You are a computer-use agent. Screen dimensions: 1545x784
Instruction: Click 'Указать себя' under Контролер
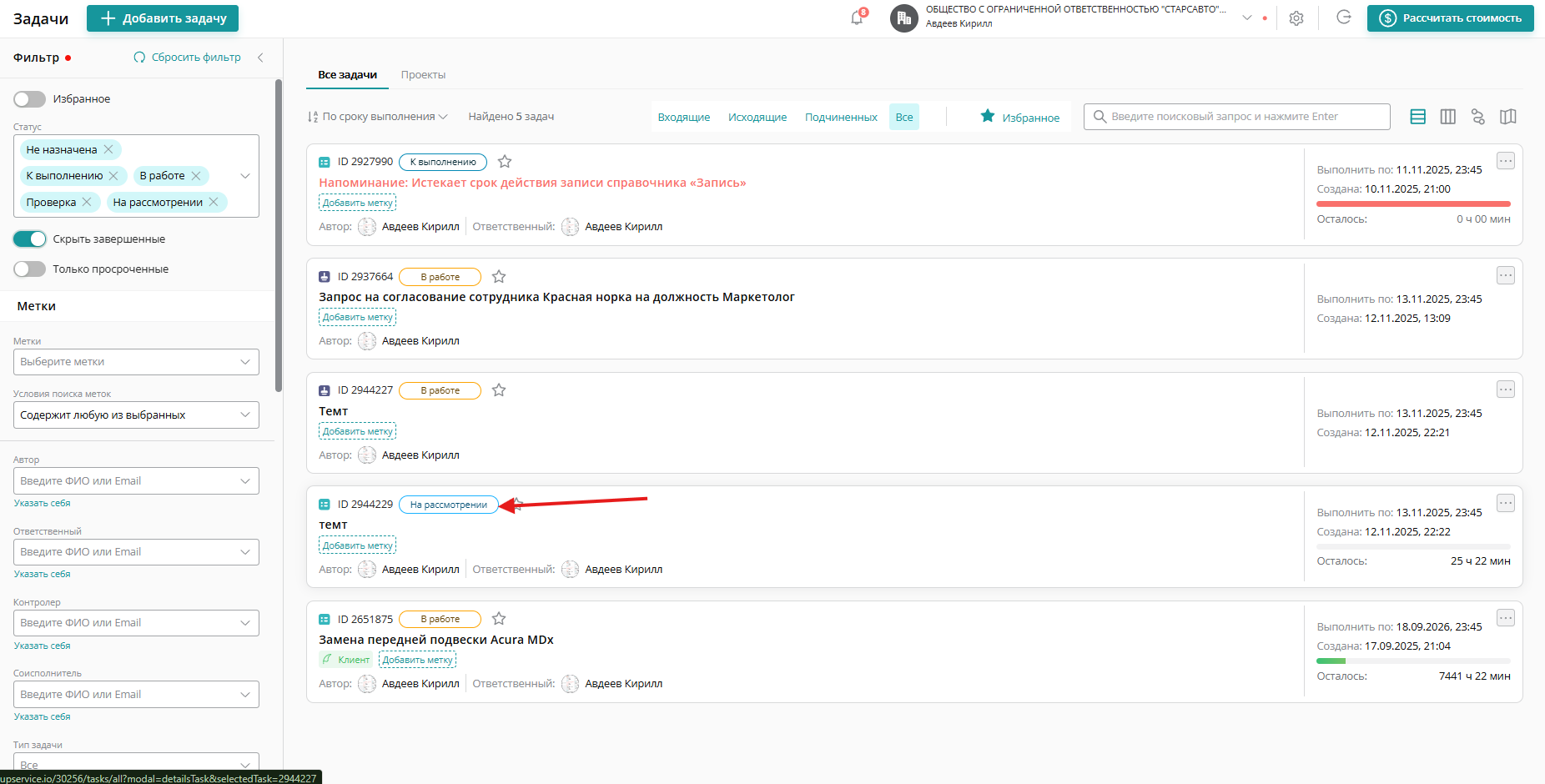(x=42, y=646)
